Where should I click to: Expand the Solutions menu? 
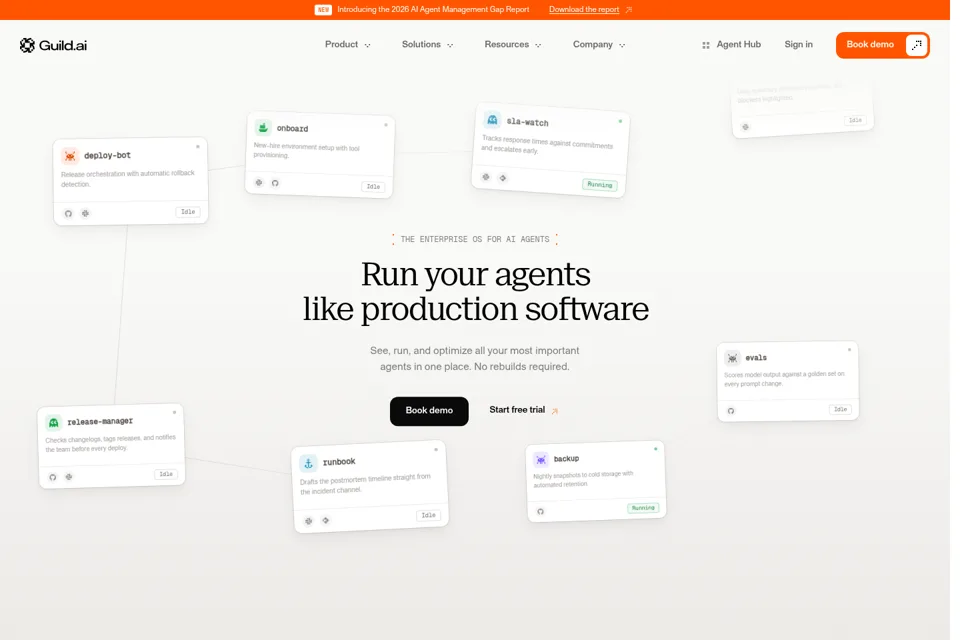[x=427, y=45]
